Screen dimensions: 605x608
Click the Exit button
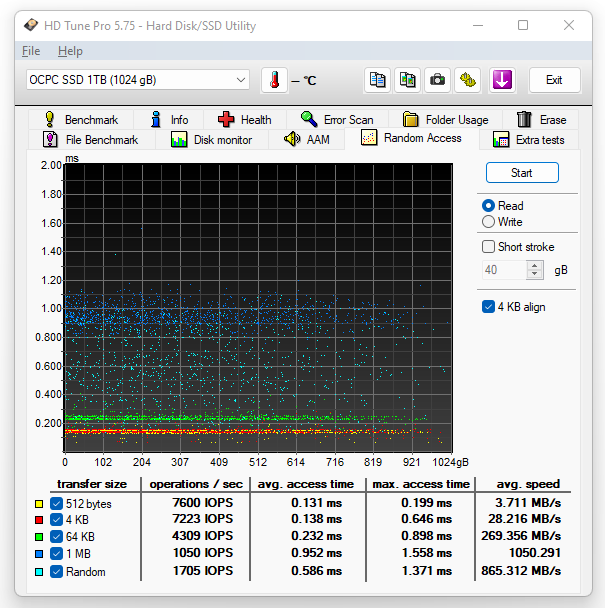coord(555,80)
